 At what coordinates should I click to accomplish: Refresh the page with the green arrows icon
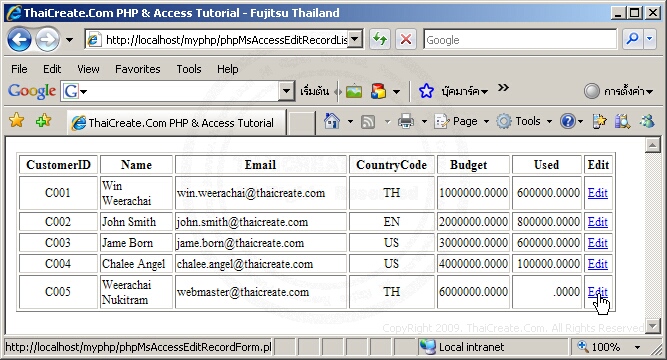[x=380, y=40]
